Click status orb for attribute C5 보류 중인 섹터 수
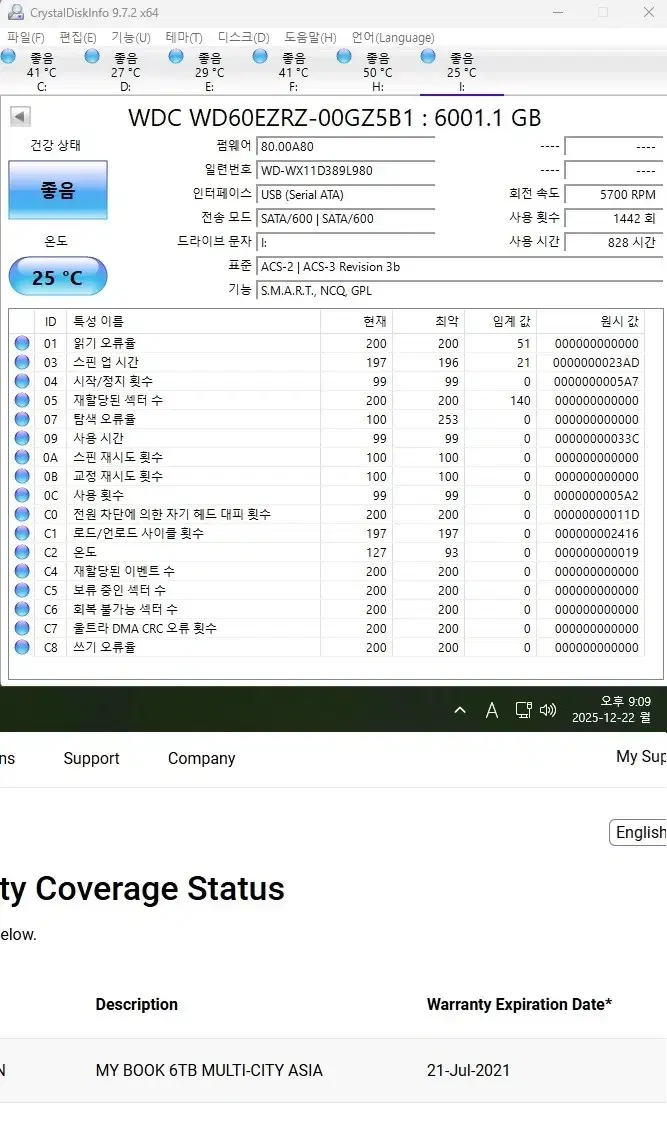 tap(22, 590)
